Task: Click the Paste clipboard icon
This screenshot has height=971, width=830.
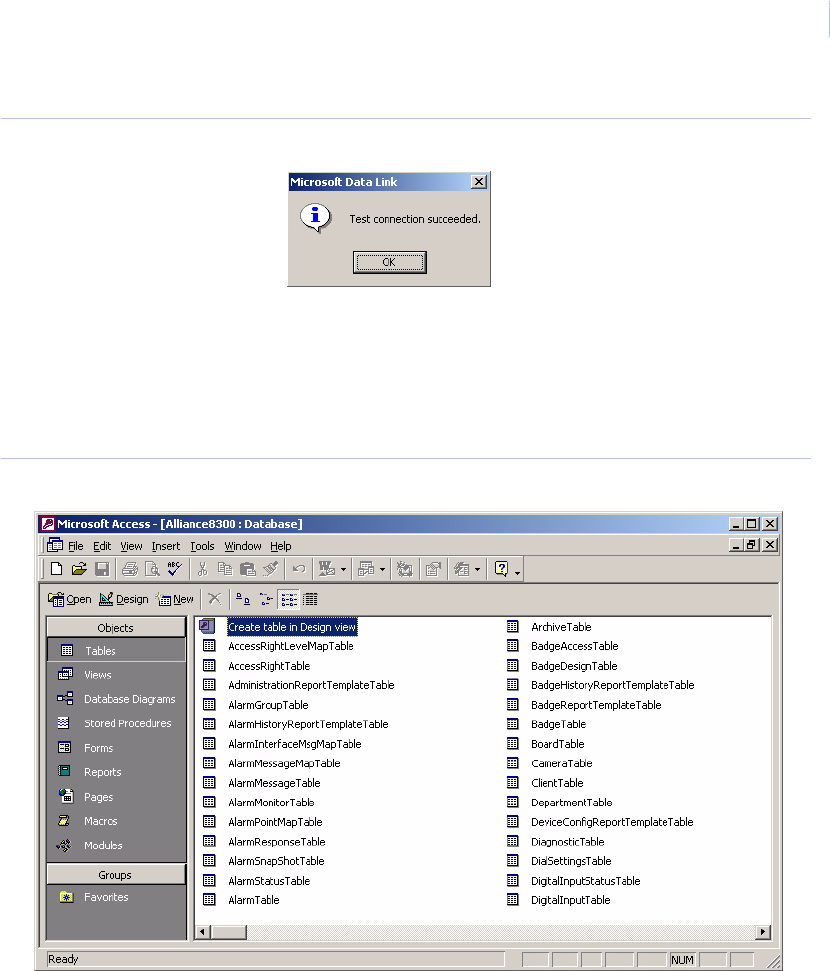Action: (248, 568)
